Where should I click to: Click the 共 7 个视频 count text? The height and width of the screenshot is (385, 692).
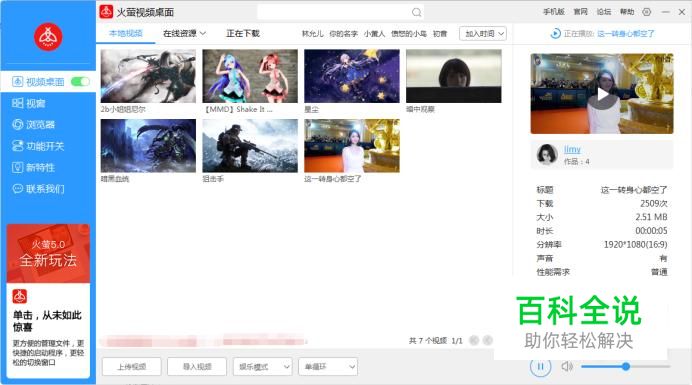[x=428, y=340]
